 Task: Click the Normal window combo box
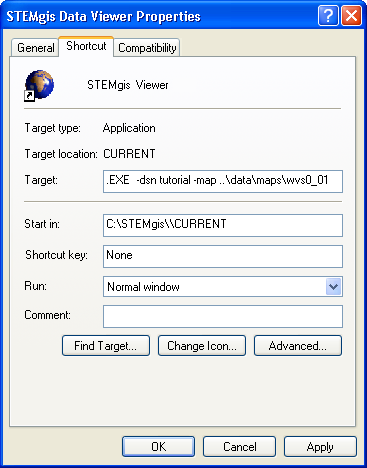pyautogui.click(x=223, y=287)
